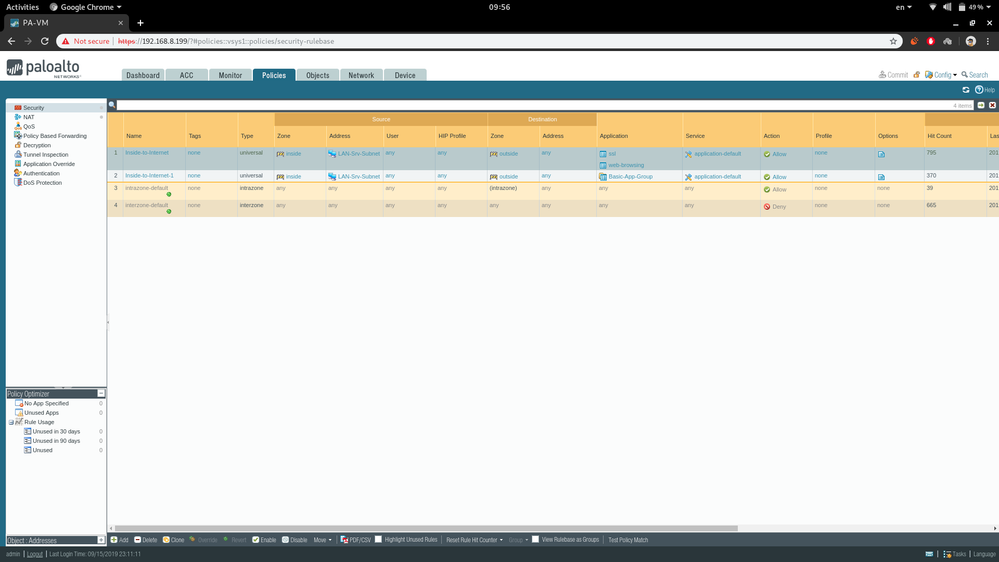Toggle View Rulebase as Groups checkbox
This screenshot has width=999, height=562.
pyautogui.click(x=535, y=539)
